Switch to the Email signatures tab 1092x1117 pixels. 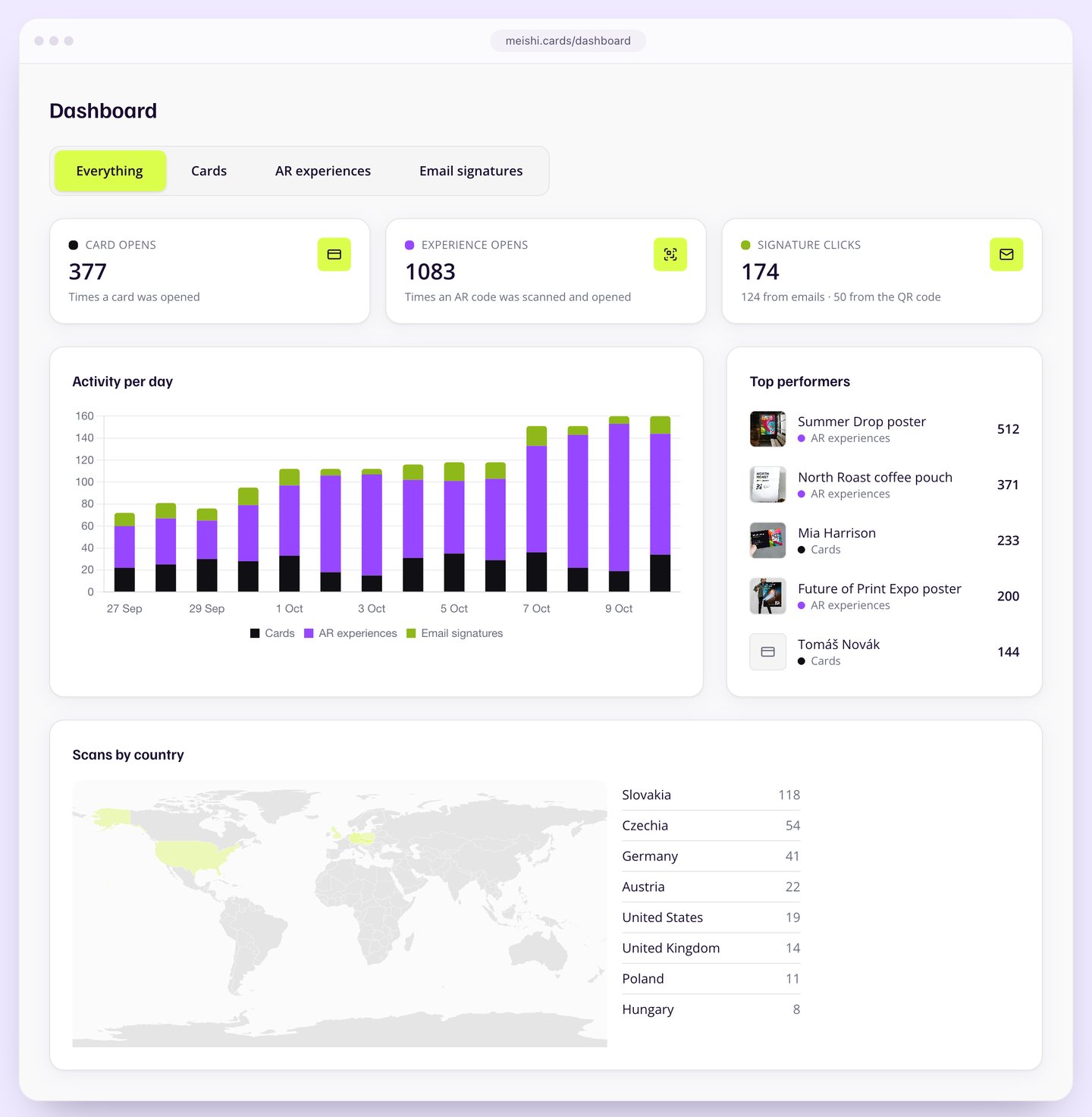[x=471, y=171]
